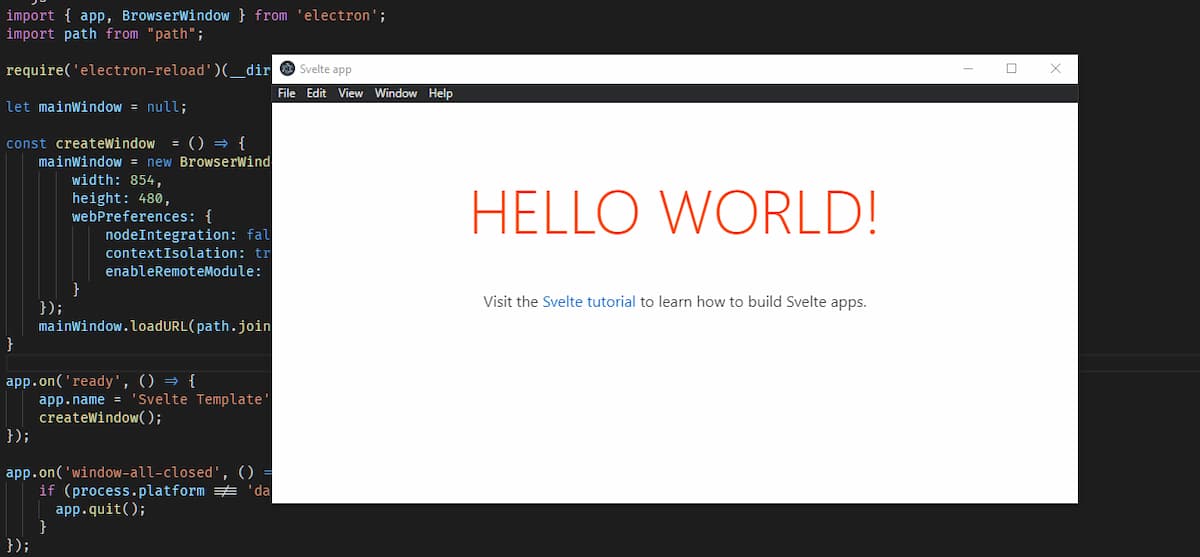Click the 'app.quit();' line in editor
The width and height of the screenshot is (1200, 557).
tap(100, 508)
